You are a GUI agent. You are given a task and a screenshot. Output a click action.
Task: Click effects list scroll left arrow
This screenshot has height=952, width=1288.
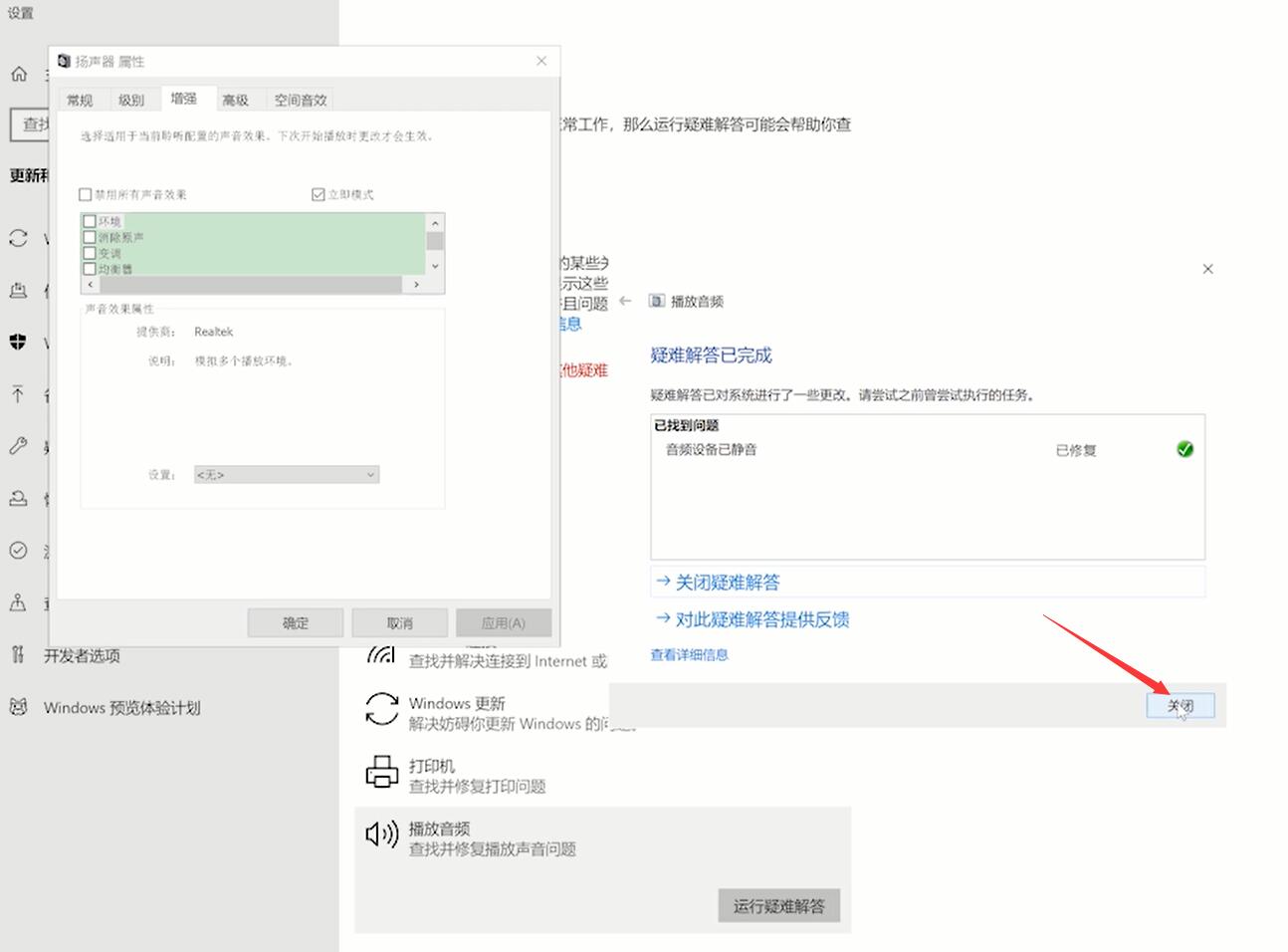click(x=91, y=285)
